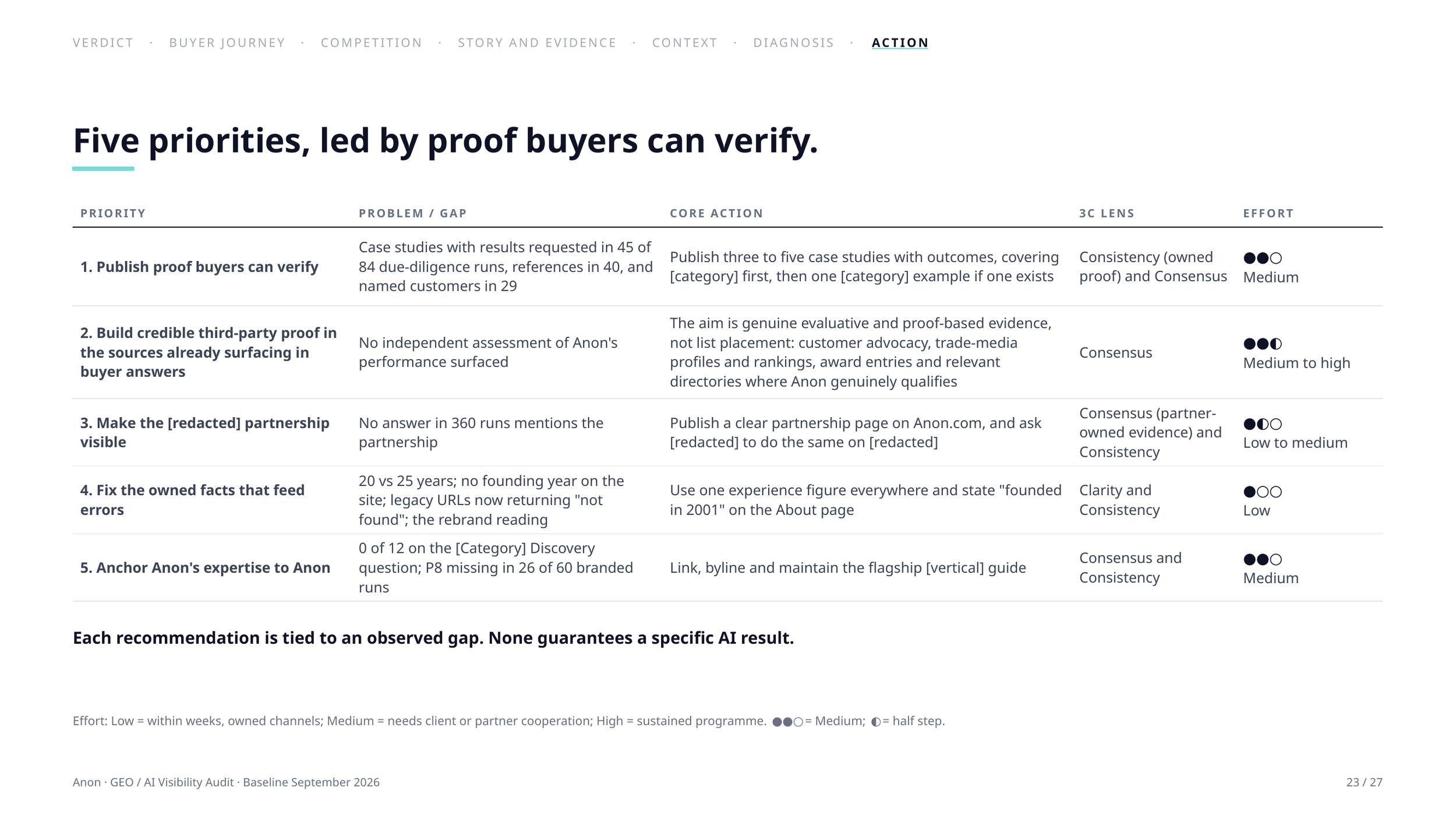Open the Verdict section tab
1456x819 pixels.
click(103, 43)
